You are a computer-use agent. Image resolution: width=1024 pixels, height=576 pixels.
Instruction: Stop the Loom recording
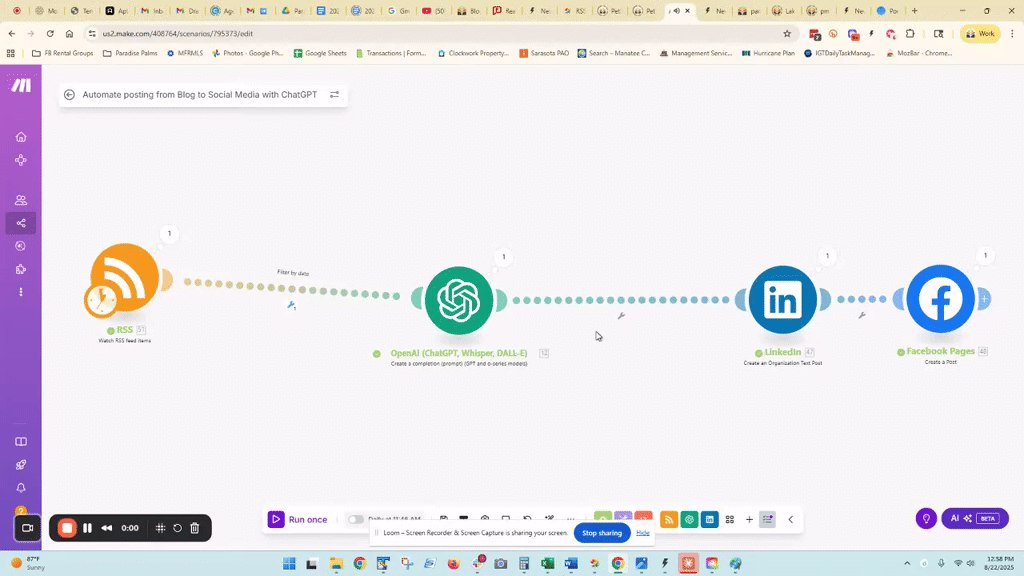point(67,528)
